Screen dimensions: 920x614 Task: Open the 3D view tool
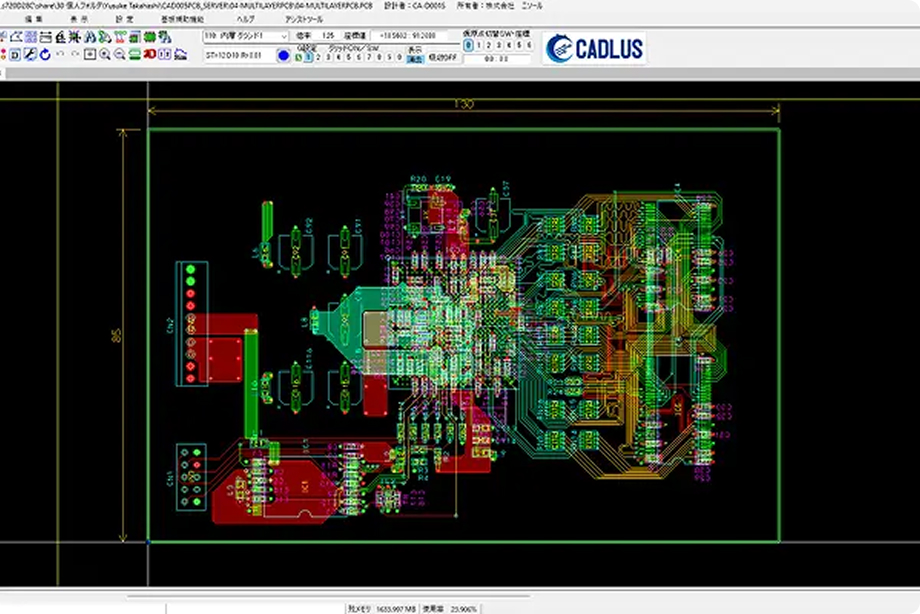point(150,56)
